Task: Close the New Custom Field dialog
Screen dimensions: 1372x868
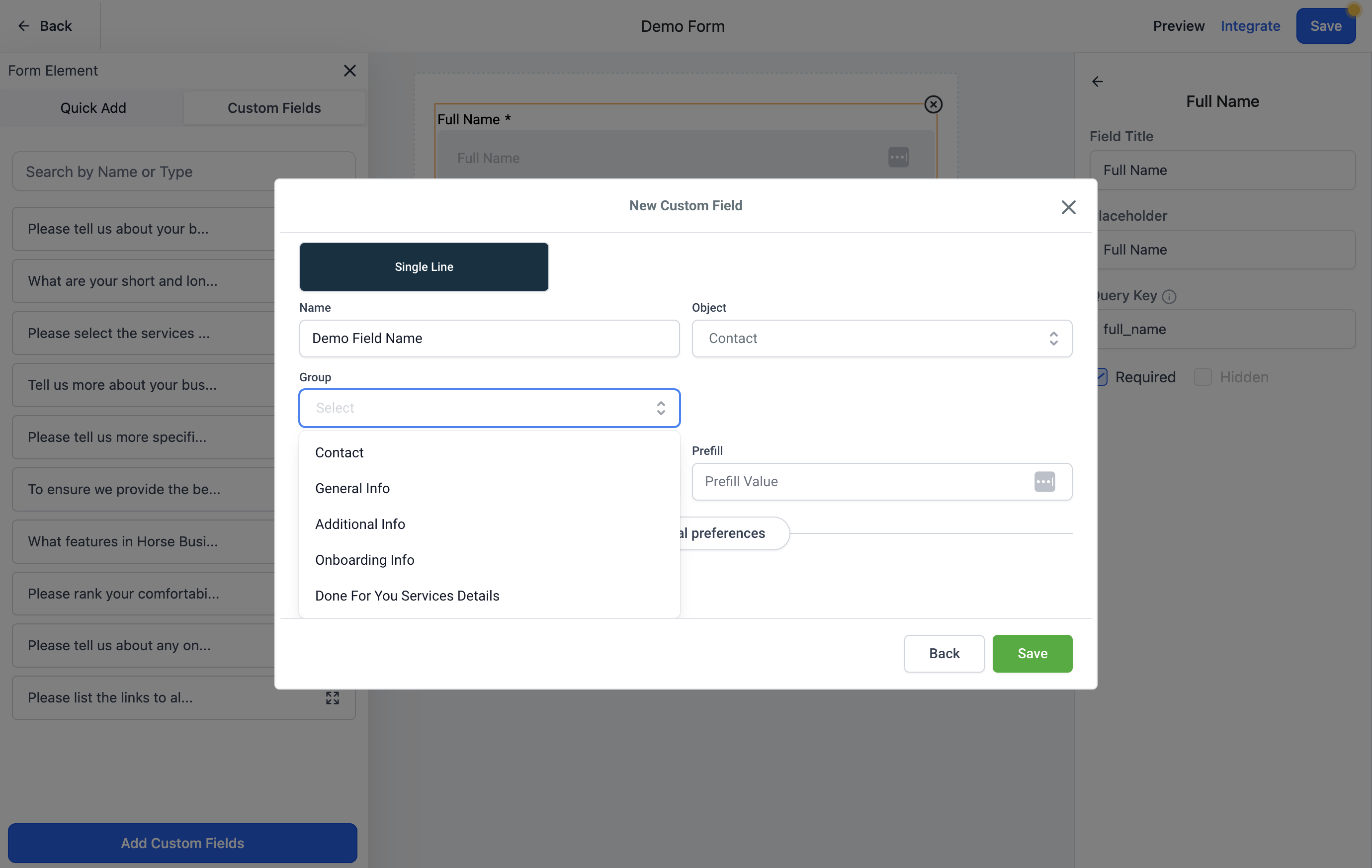Action: (x=1068, y=207)
